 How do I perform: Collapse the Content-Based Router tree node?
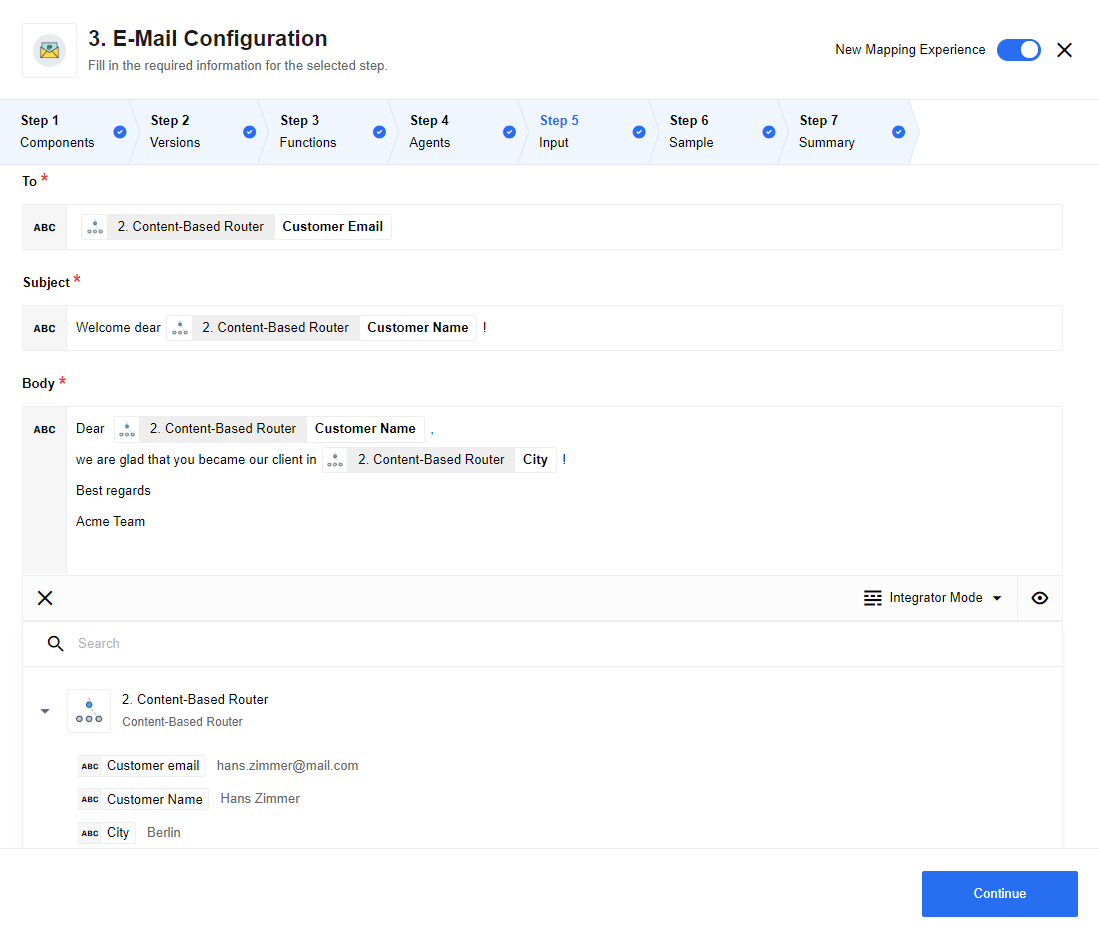(x=45, y=711)
